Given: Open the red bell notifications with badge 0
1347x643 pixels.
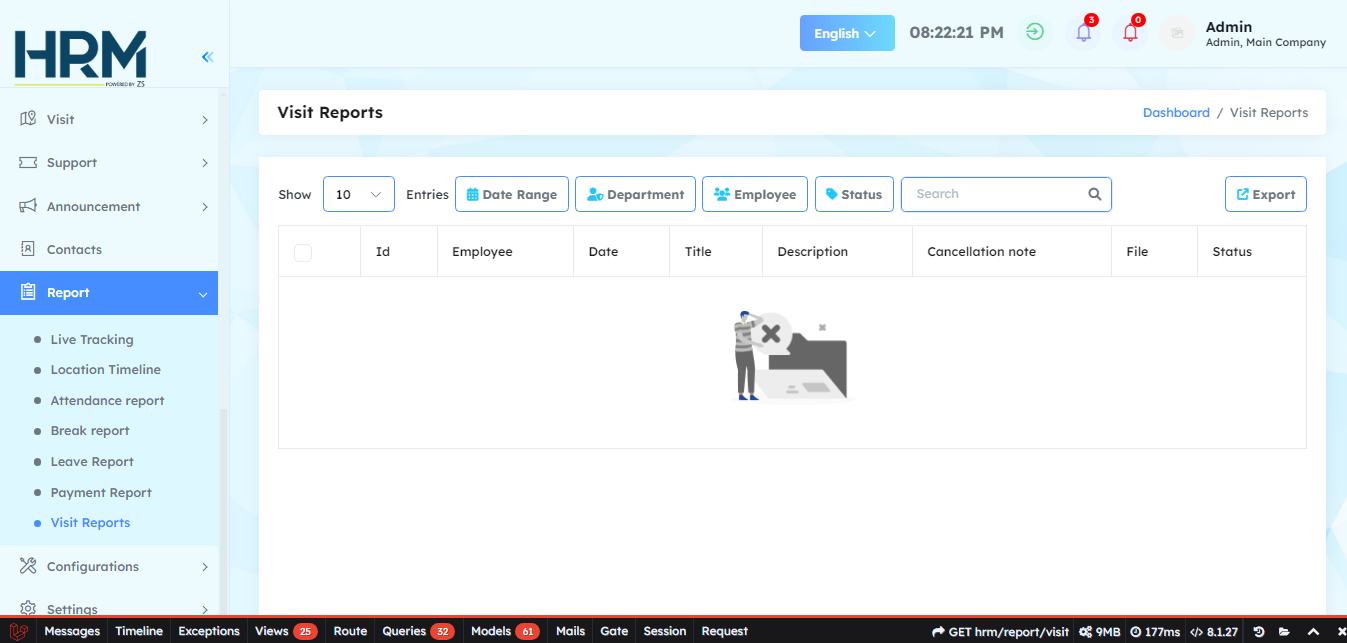Looking at the screenshot, I should [1131, 33].
